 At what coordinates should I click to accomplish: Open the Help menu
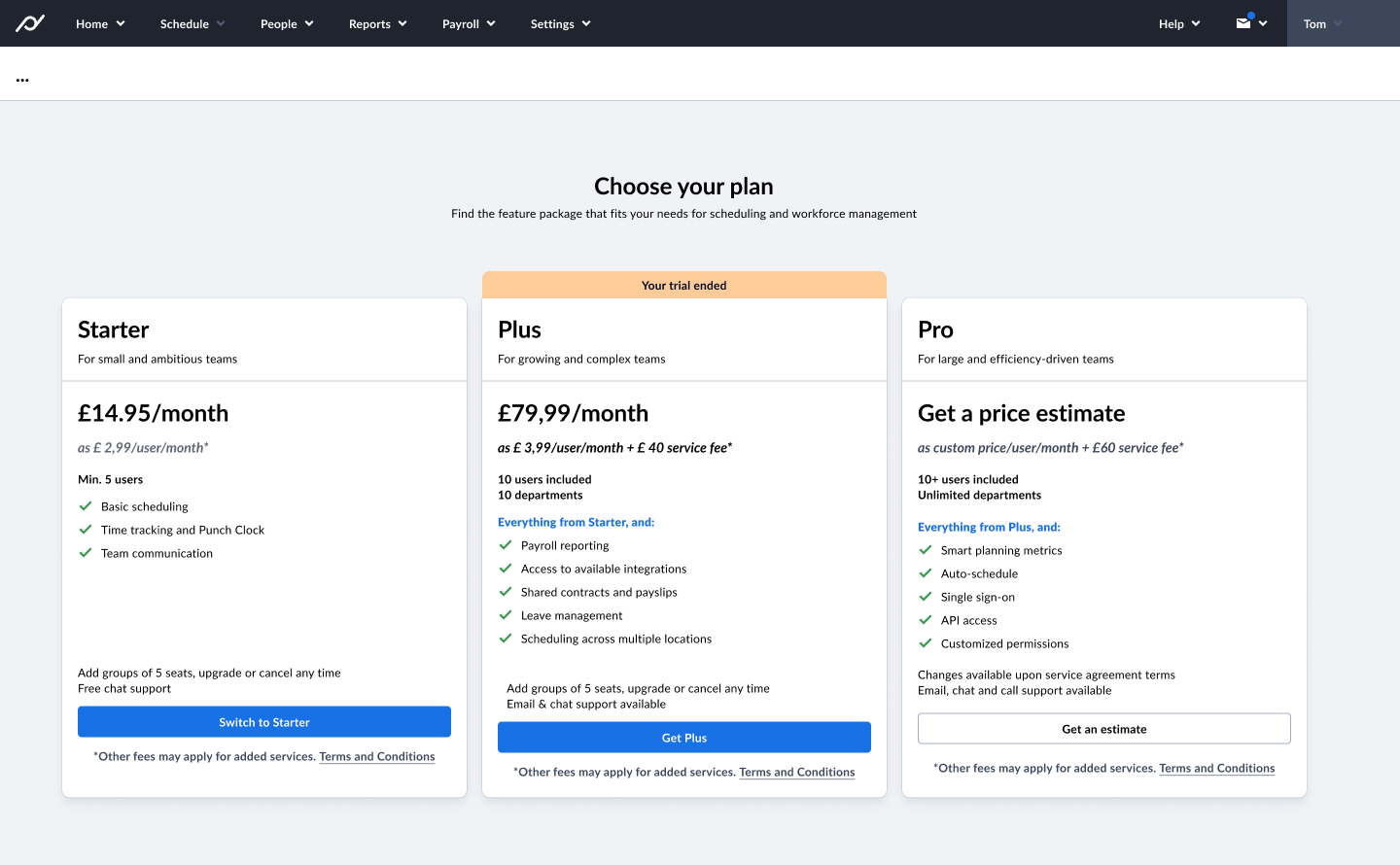pos(1179,23)
